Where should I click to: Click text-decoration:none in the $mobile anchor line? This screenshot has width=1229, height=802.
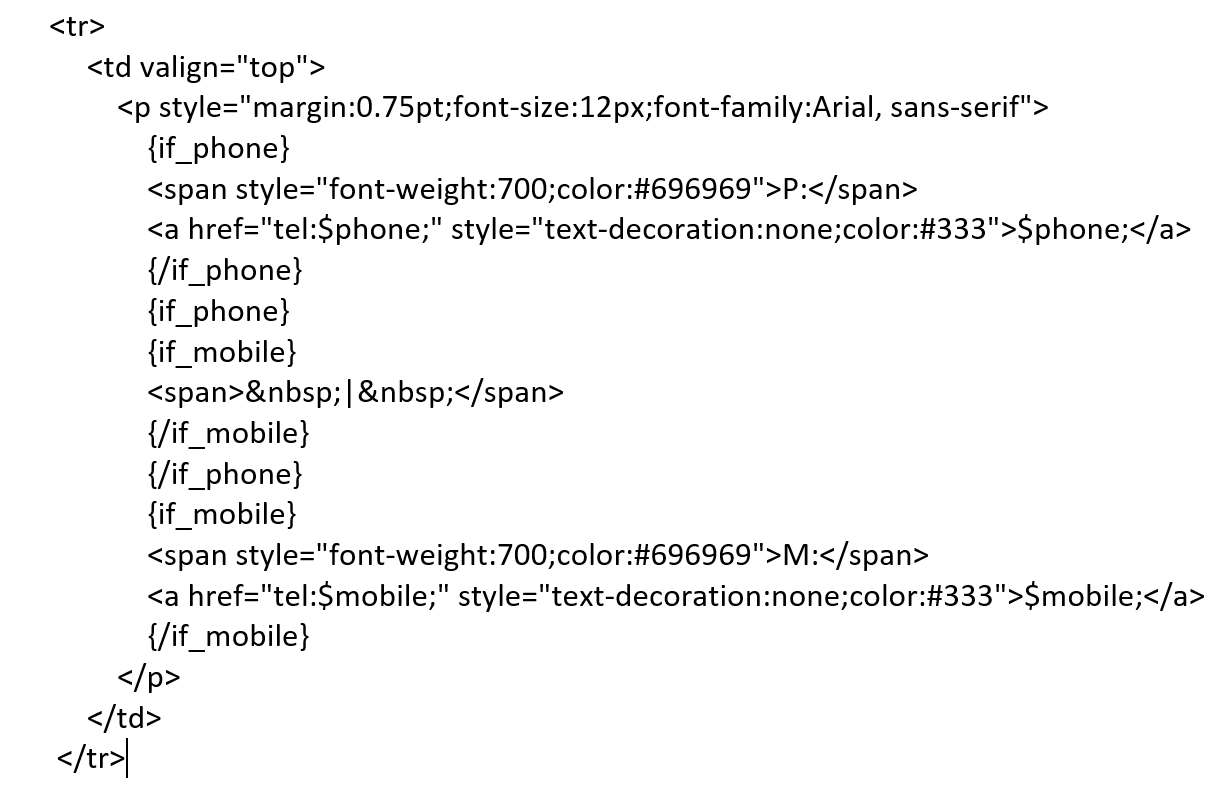point(697,596)
